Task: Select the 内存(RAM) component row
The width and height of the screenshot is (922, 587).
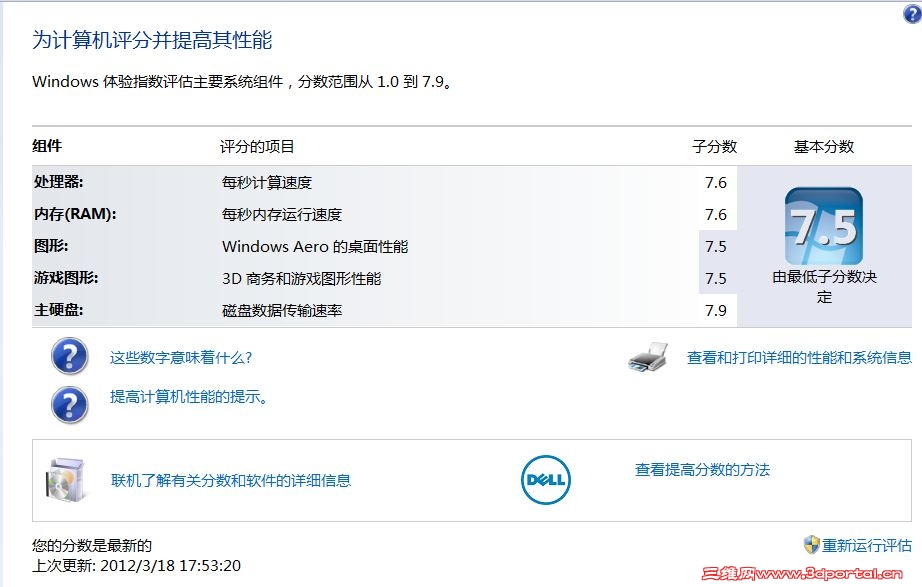Action: pos(74,214)
